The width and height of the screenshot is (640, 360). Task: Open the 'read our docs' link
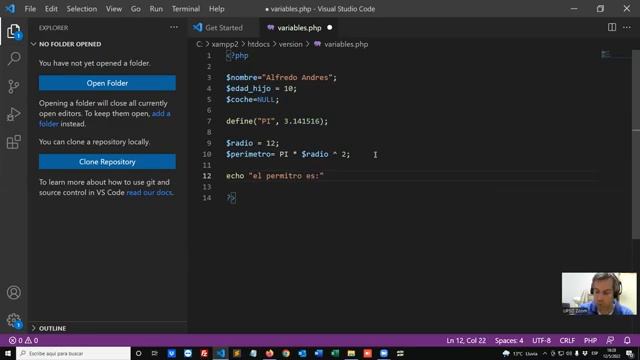point(149,192)
